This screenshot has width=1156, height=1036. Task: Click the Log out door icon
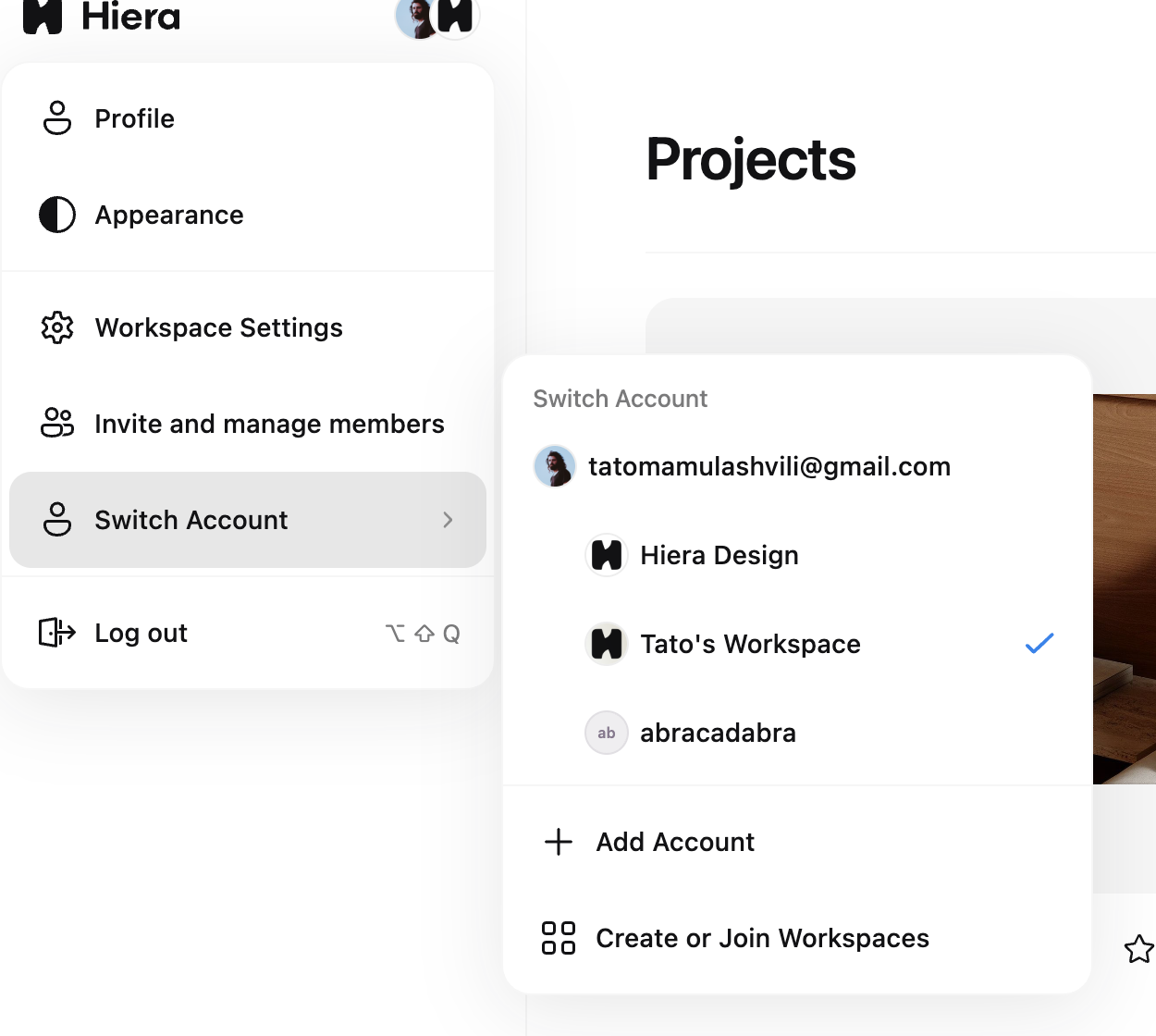57,633
